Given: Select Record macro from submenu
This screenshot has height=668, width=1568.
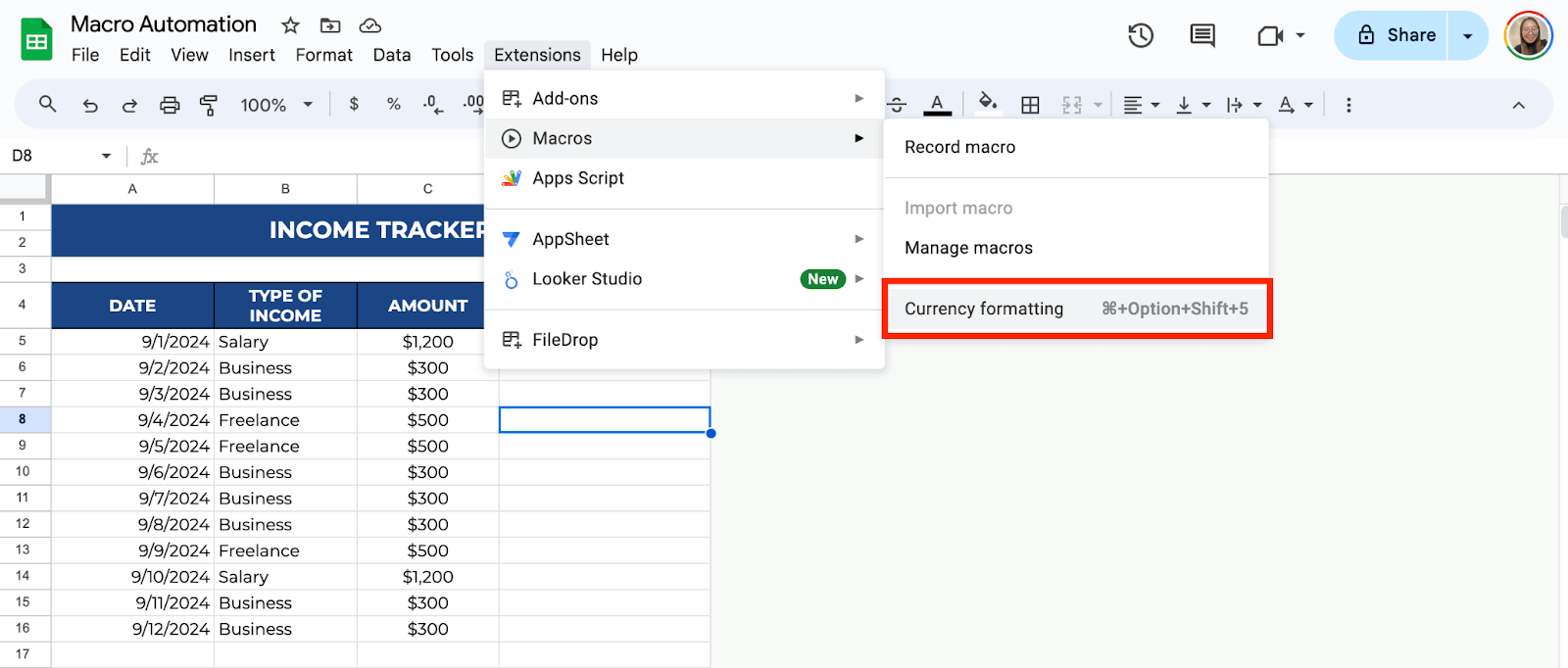Looking at the screenshot, I should tap(959, 147).
